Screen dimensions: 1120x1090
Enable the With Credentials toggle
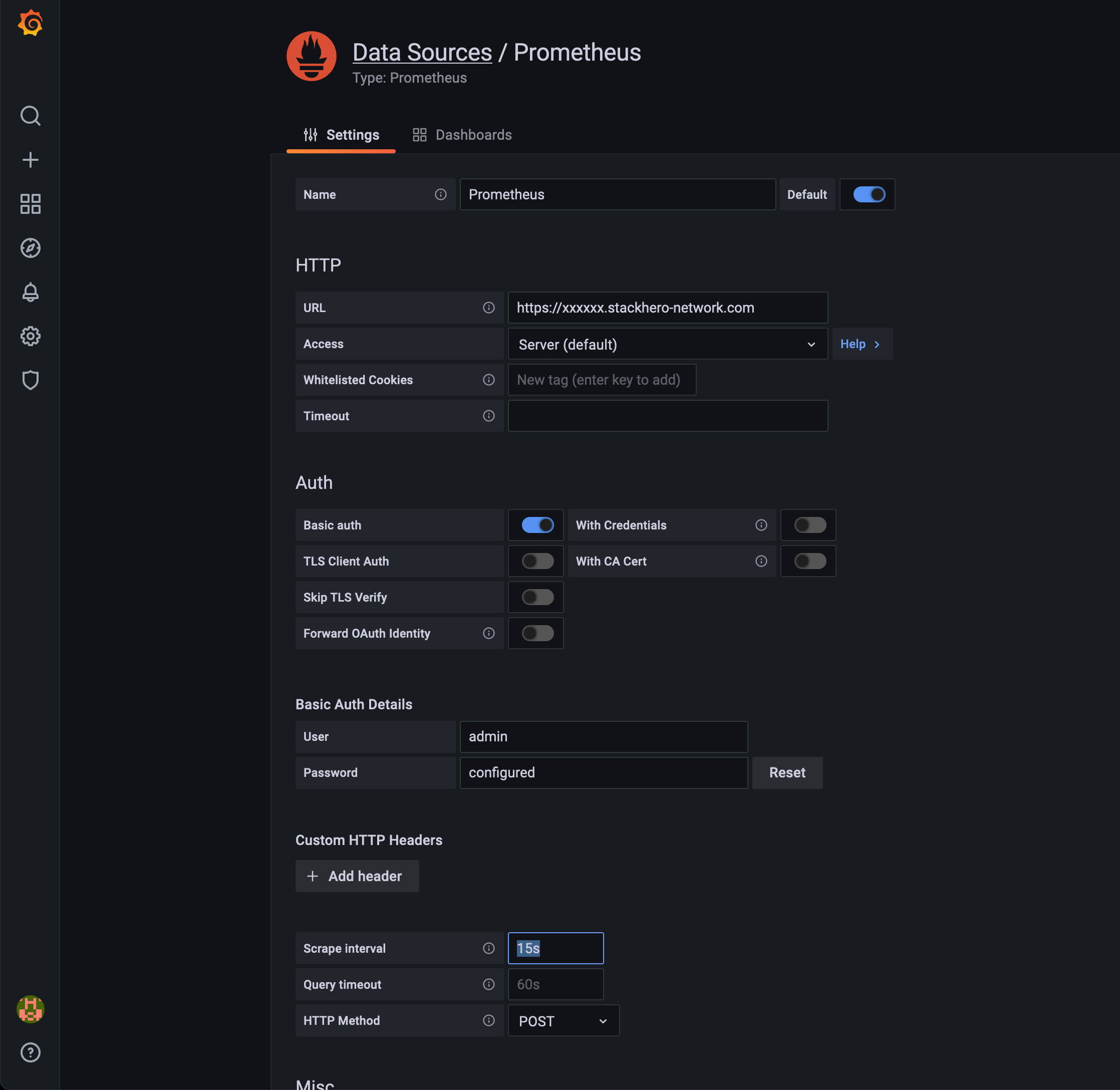pos(808,525)
